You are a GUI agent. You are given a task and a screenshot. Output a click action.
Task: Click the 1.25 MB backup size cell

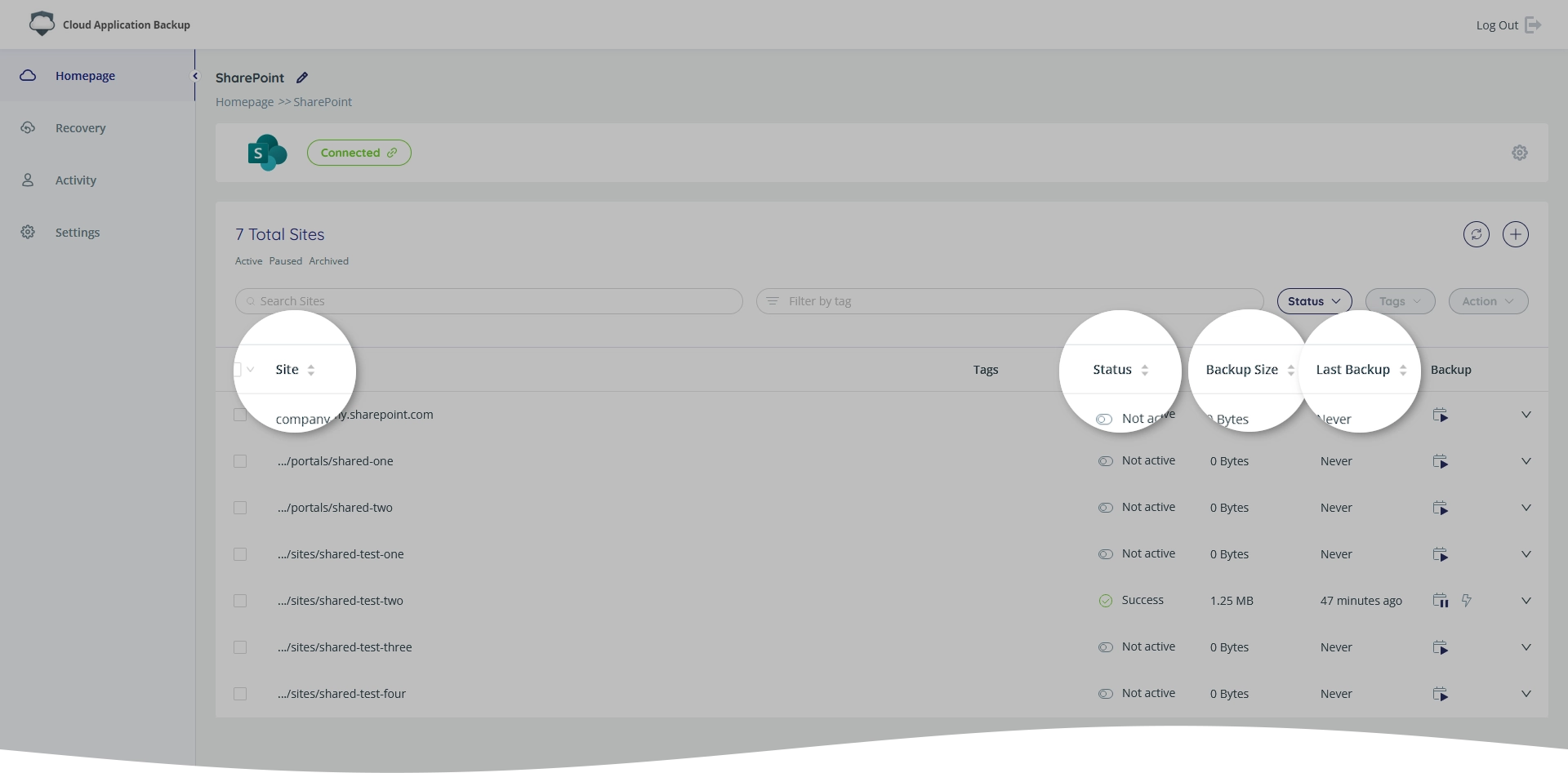[x=1232, y=601]
